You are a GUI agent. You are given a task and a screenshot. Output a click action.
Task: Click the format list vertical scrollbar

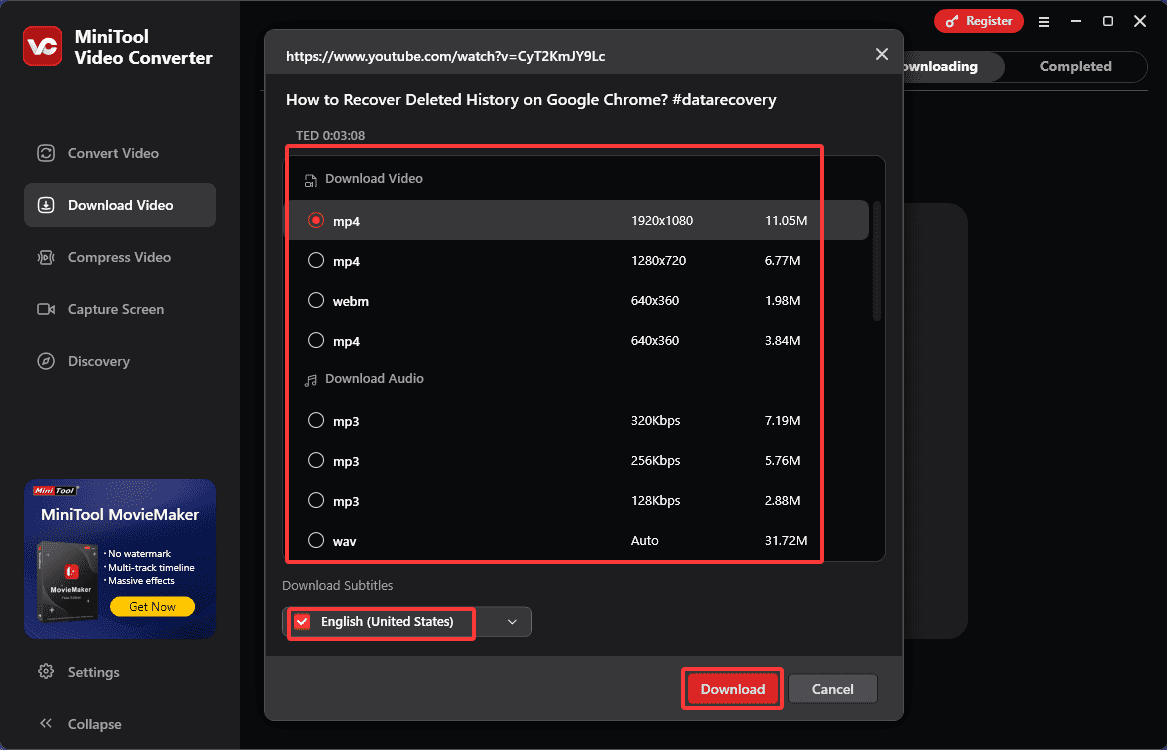coord(877,260)
